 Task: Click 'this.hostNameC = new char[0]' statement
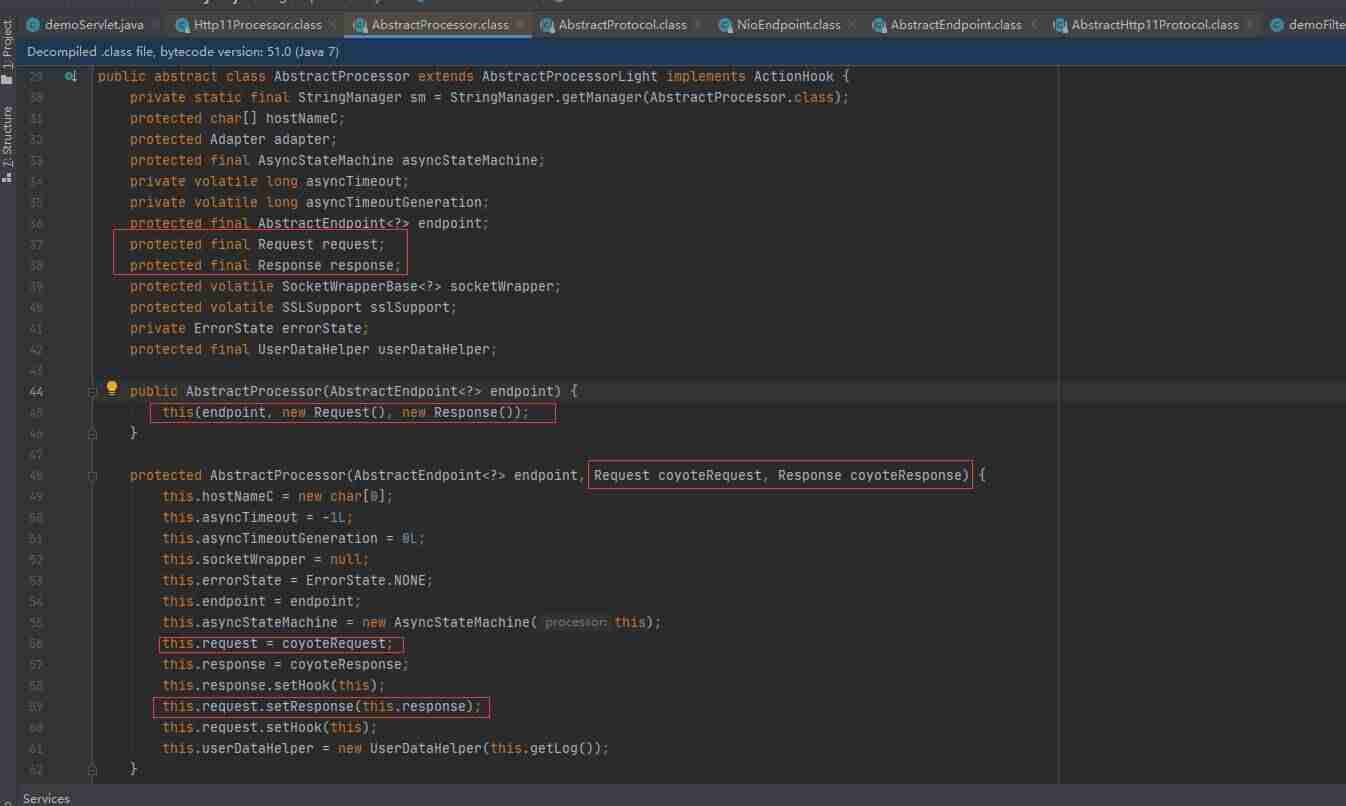click(278, 496)
